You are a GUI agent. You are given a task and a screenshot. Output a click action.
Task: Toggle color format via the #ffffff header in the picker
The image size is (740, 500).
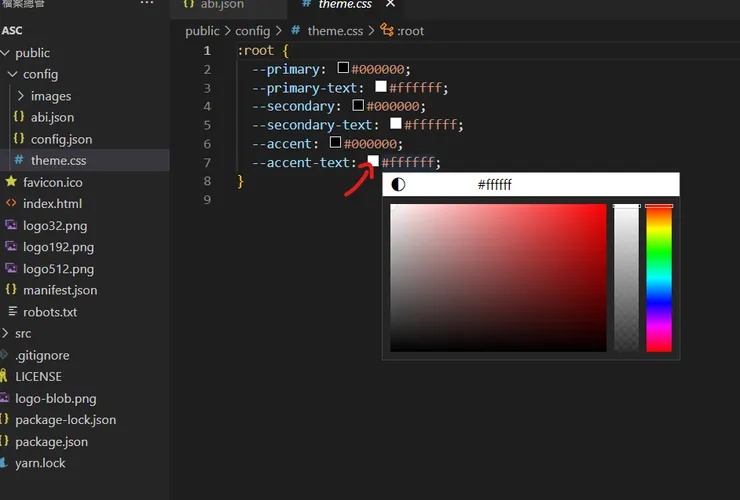coord(495,185)
